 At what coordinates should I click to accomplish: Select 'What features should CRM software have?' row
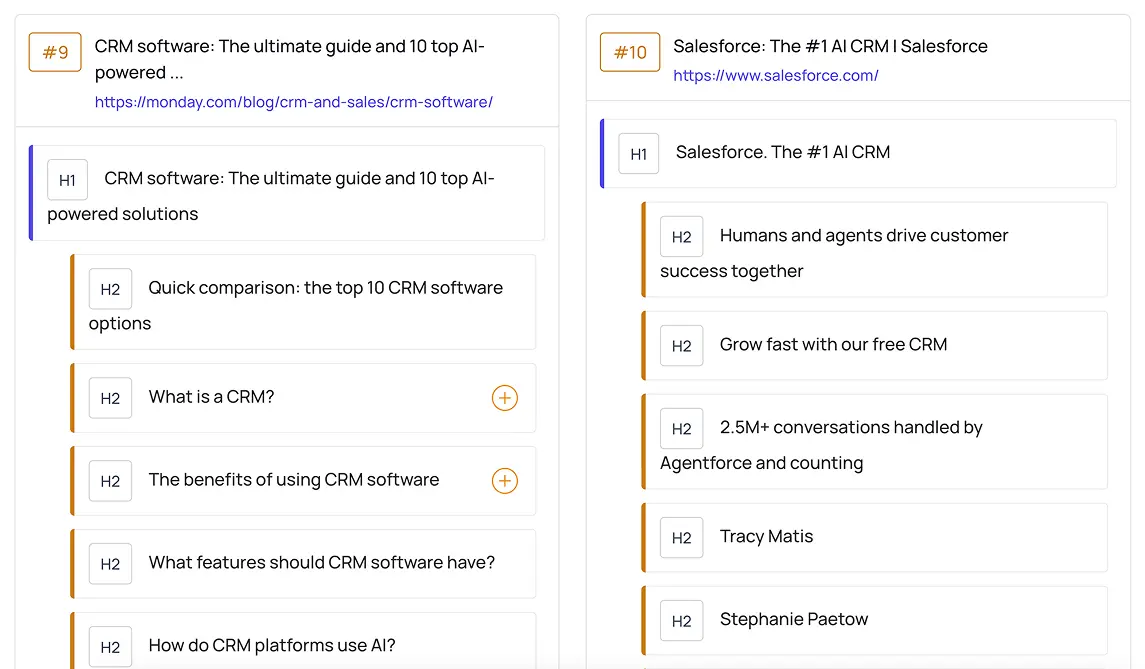[x=303, y=564]
